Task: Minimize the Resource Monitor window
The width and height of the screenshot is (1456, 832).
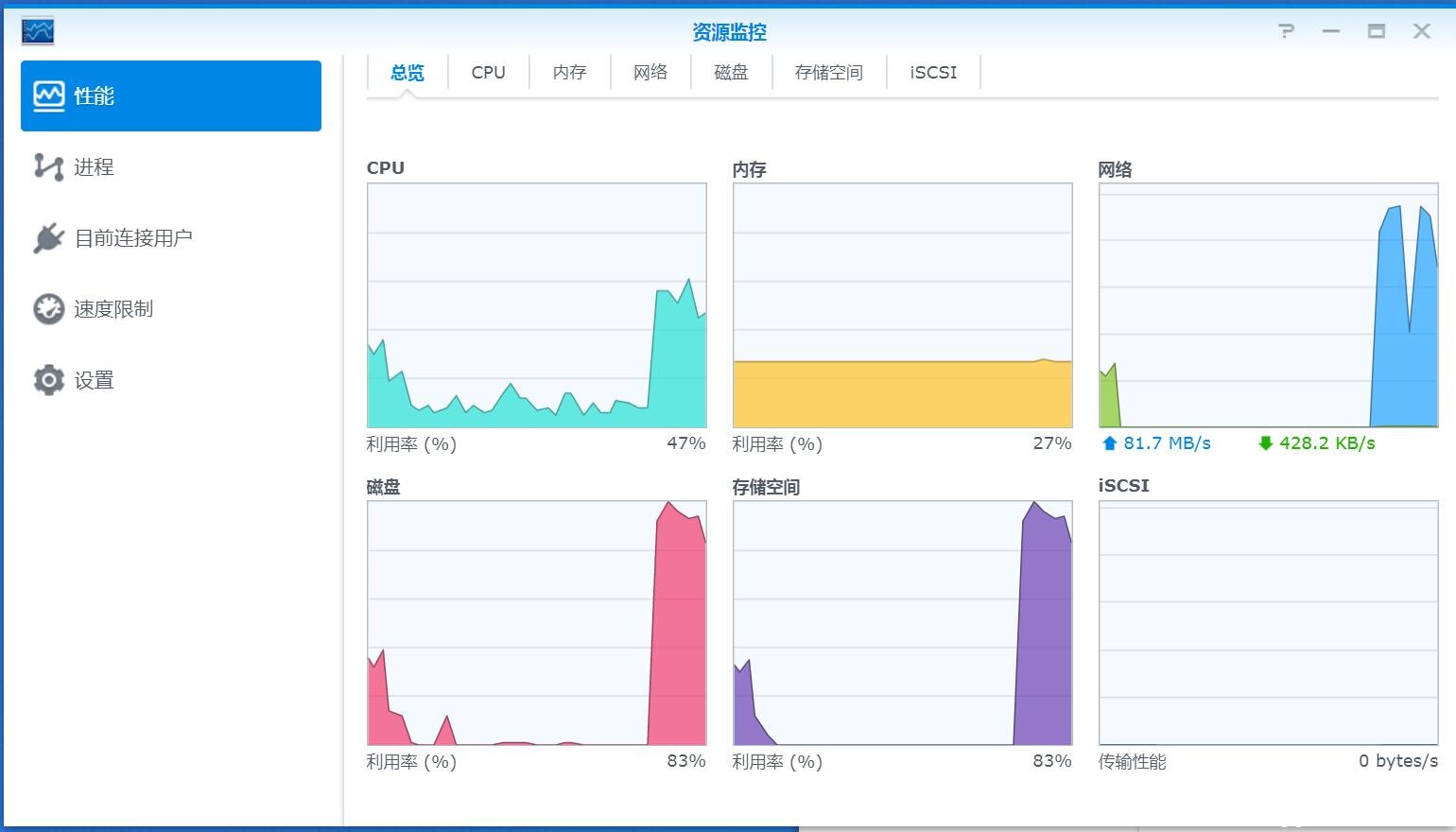Action: (1331, 31)
